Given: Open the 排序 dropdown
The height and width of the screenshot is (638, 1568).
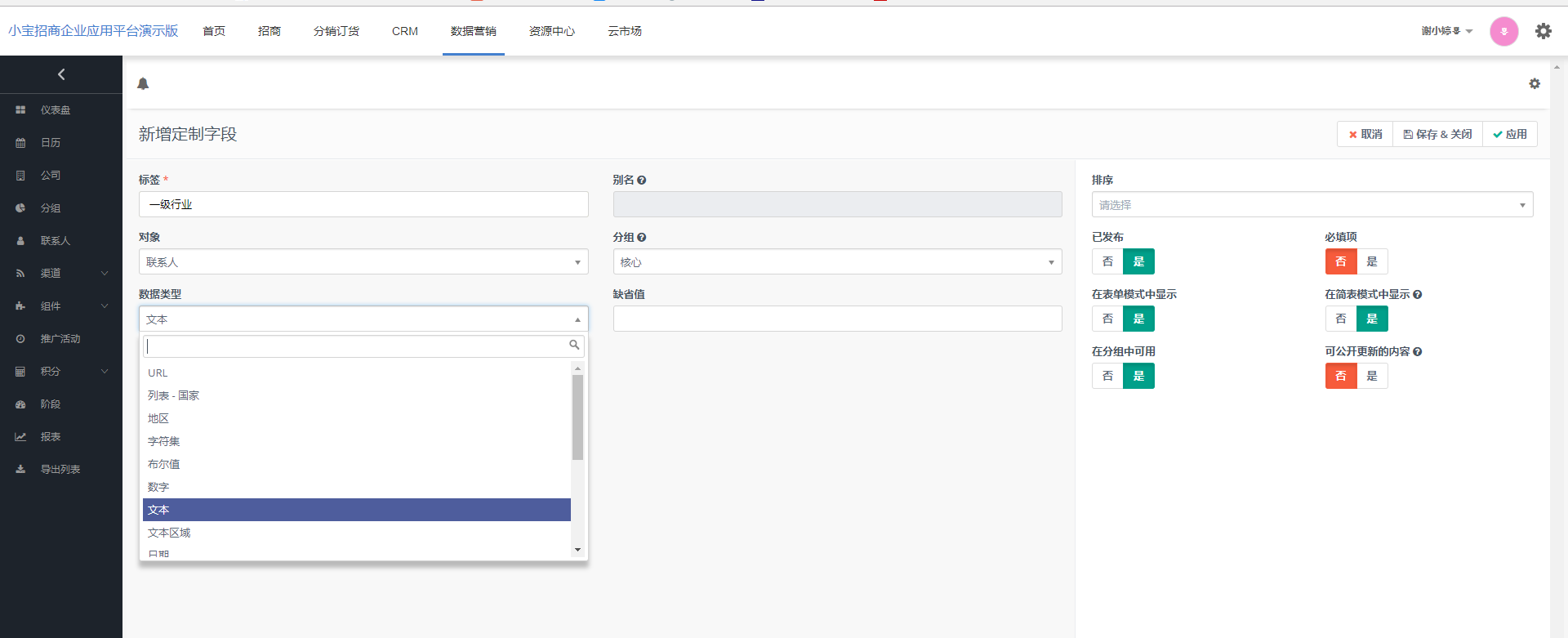Looking at the screenshot, I should tap(1312, 204).
